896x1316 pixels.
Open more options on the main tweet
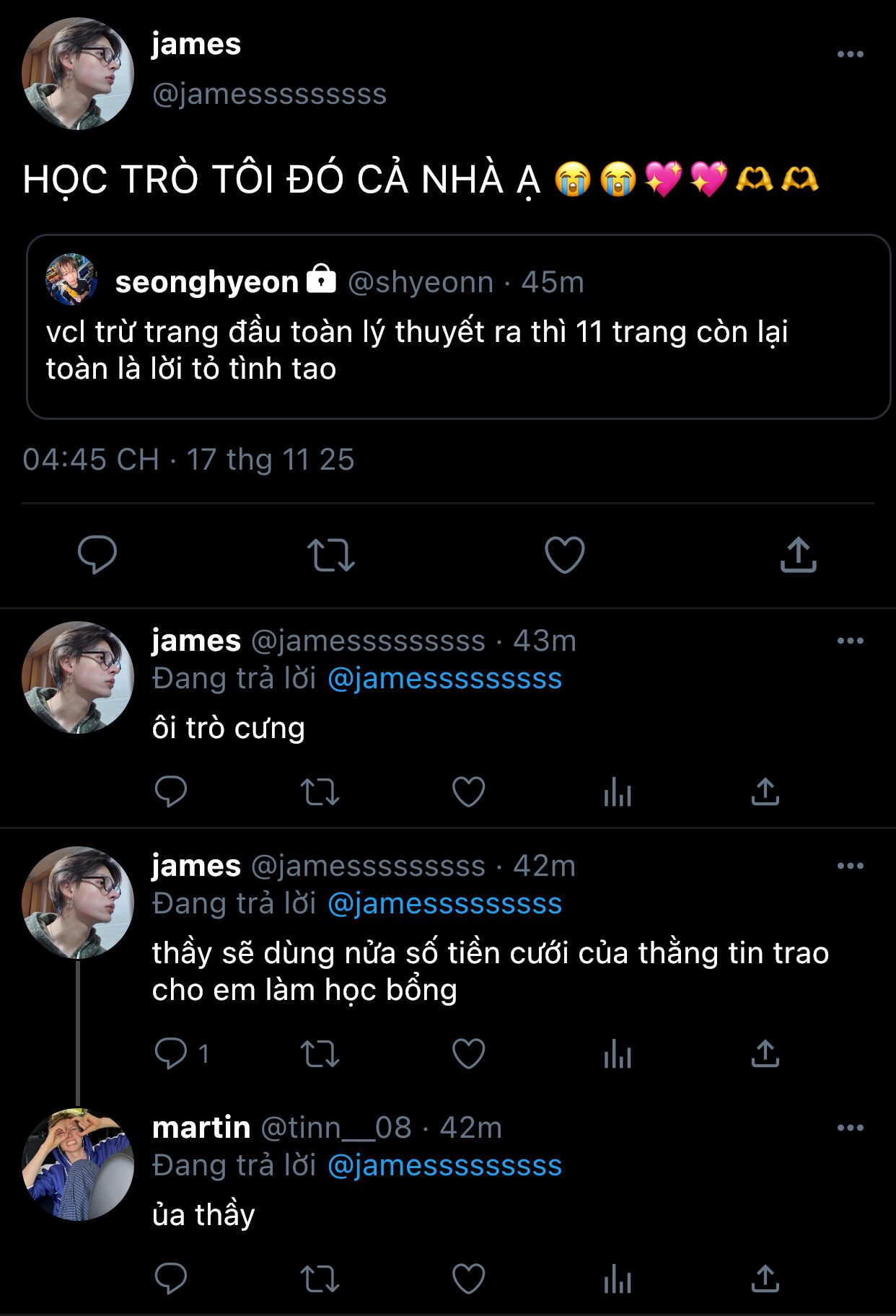pos(850,54)
